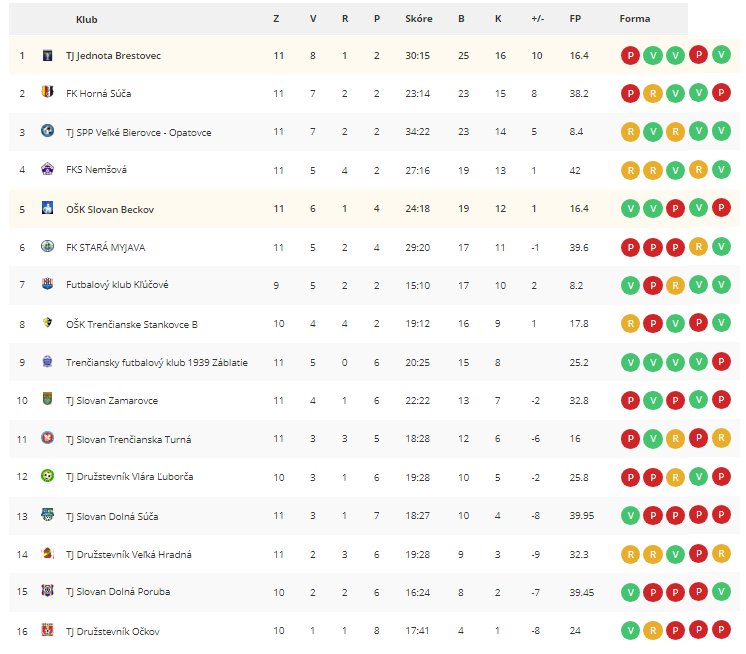Image resolution: width=746 pixels, height=654 pixels.
Task: Open Trenčiansky futbalový klub 1939 Záblatie link
Action: [x=157, y=362]
